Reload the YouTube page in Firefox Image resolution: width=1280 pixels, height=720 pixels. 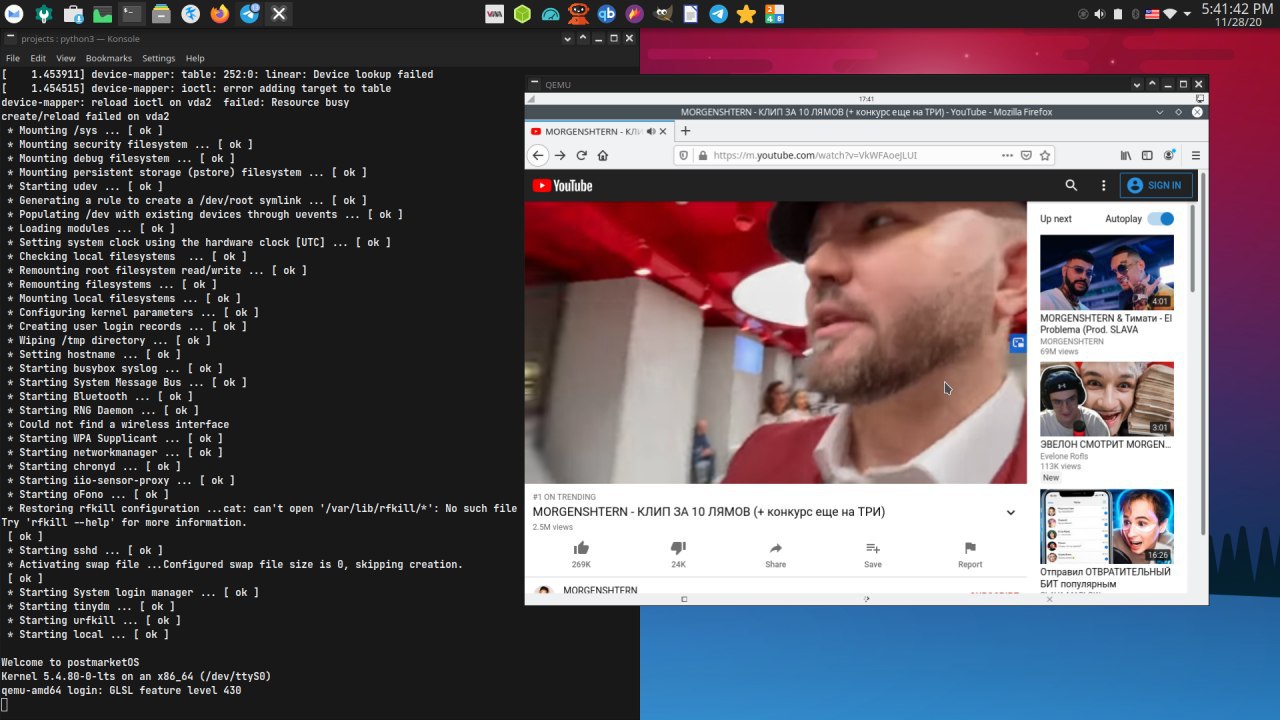coord(581,155)
